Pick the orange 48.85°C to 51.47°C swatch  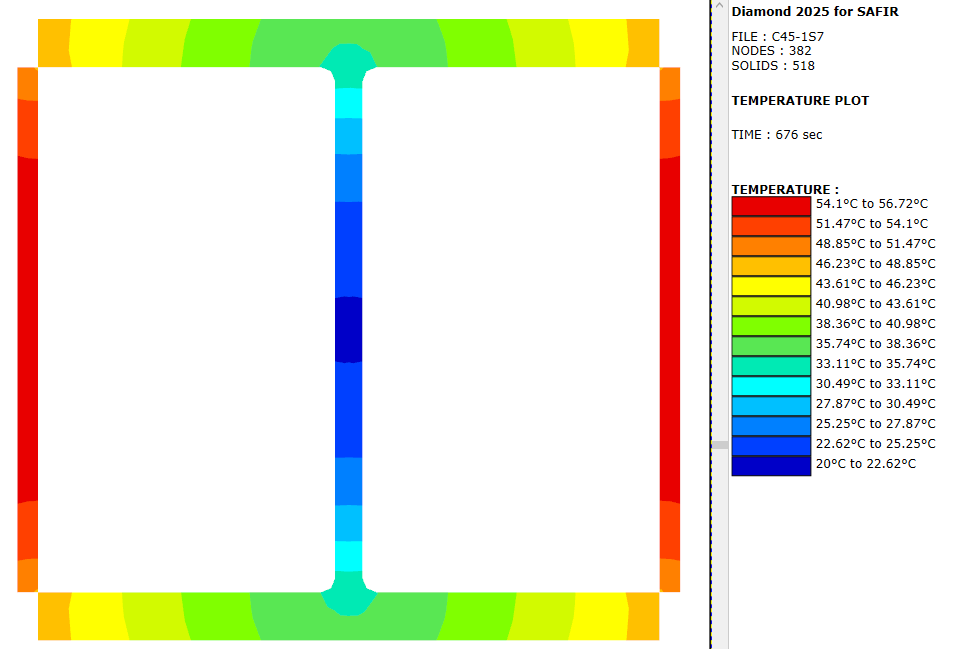click(770, 246)
